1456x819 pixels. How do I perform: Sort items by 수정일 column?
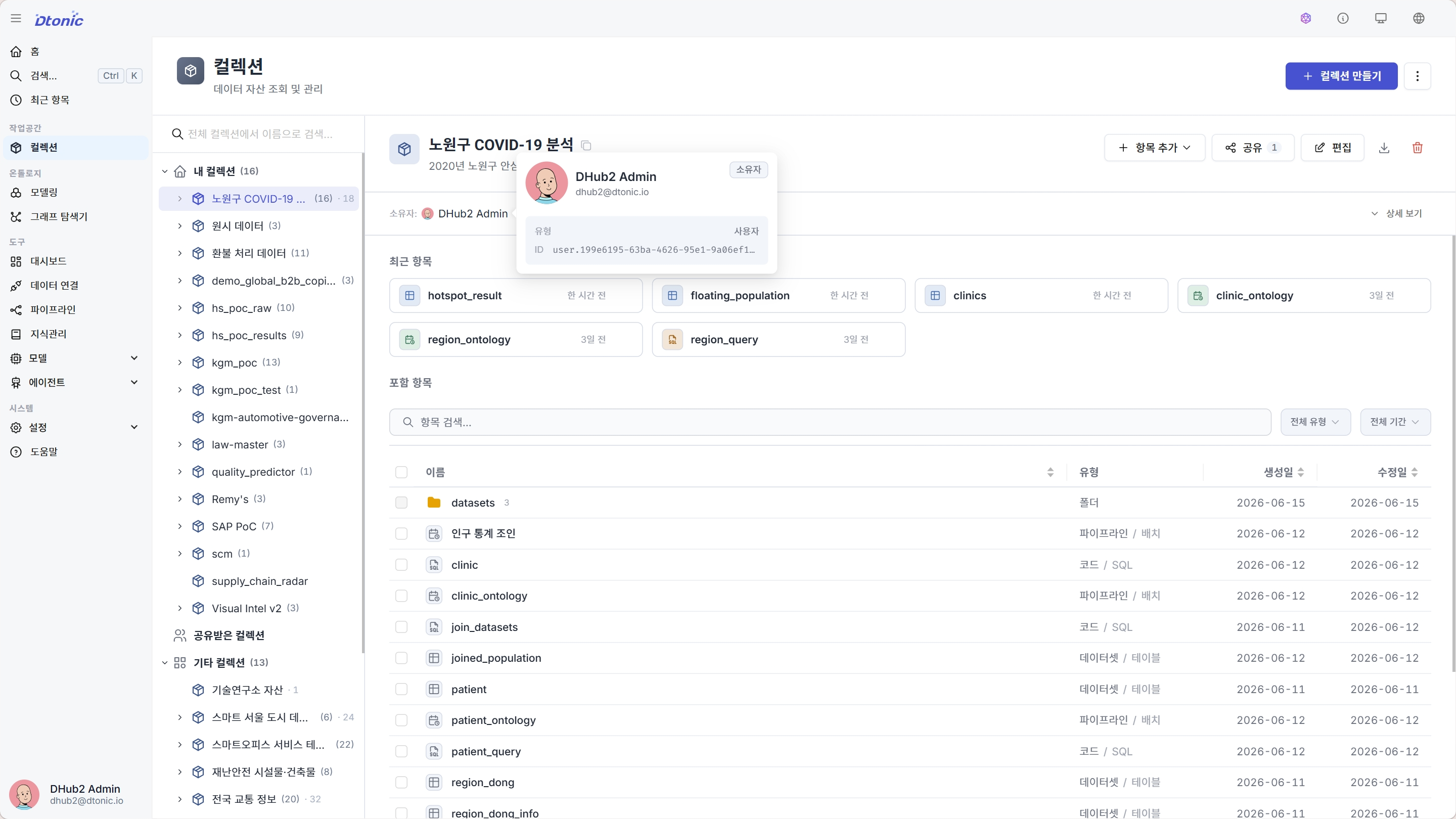coord(1414,472)
